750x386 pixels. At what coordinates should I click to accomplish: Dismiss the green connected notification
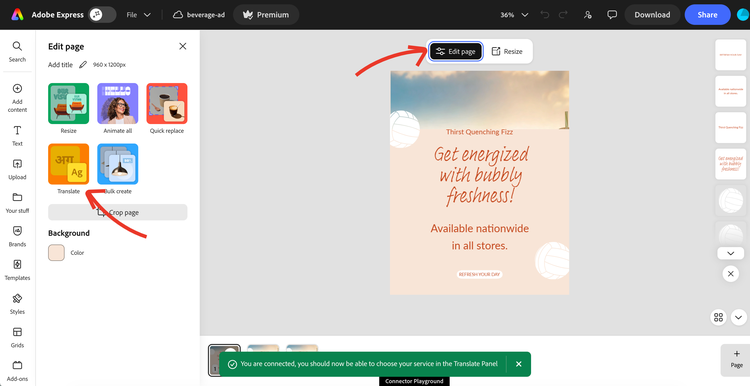click(518, 364)
